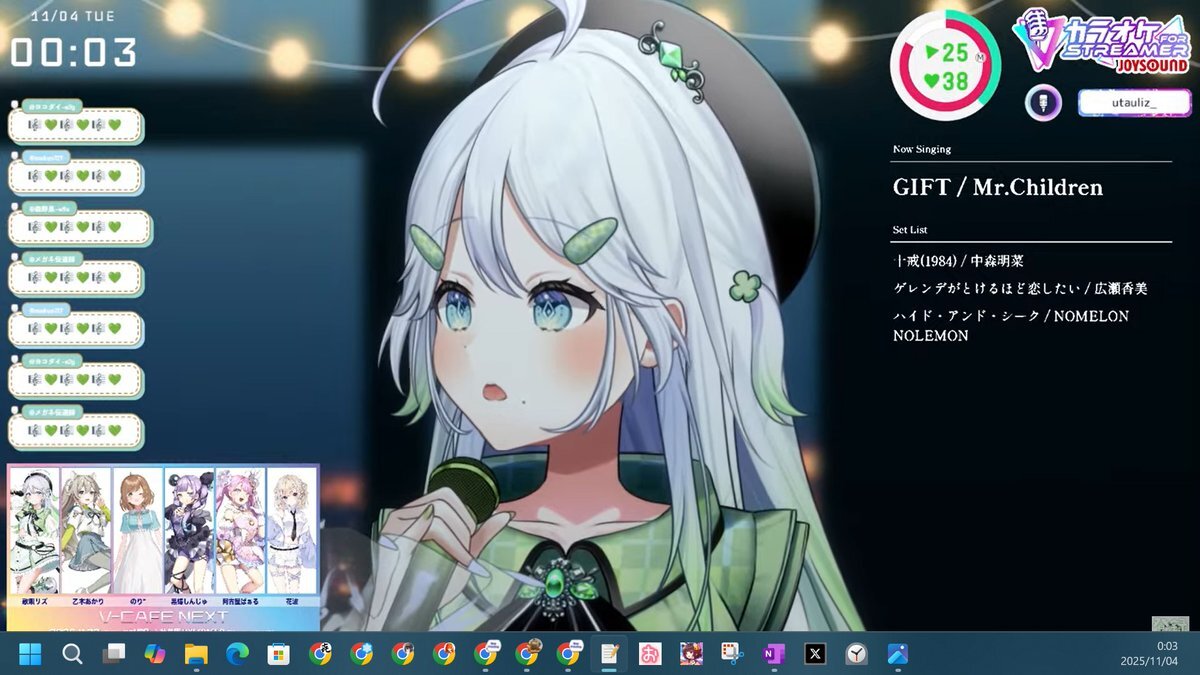Select the cat-eared 乙木あかり character card
Image resolution: width=1200 pixels, height=675 pixels.
coord(86,531)
